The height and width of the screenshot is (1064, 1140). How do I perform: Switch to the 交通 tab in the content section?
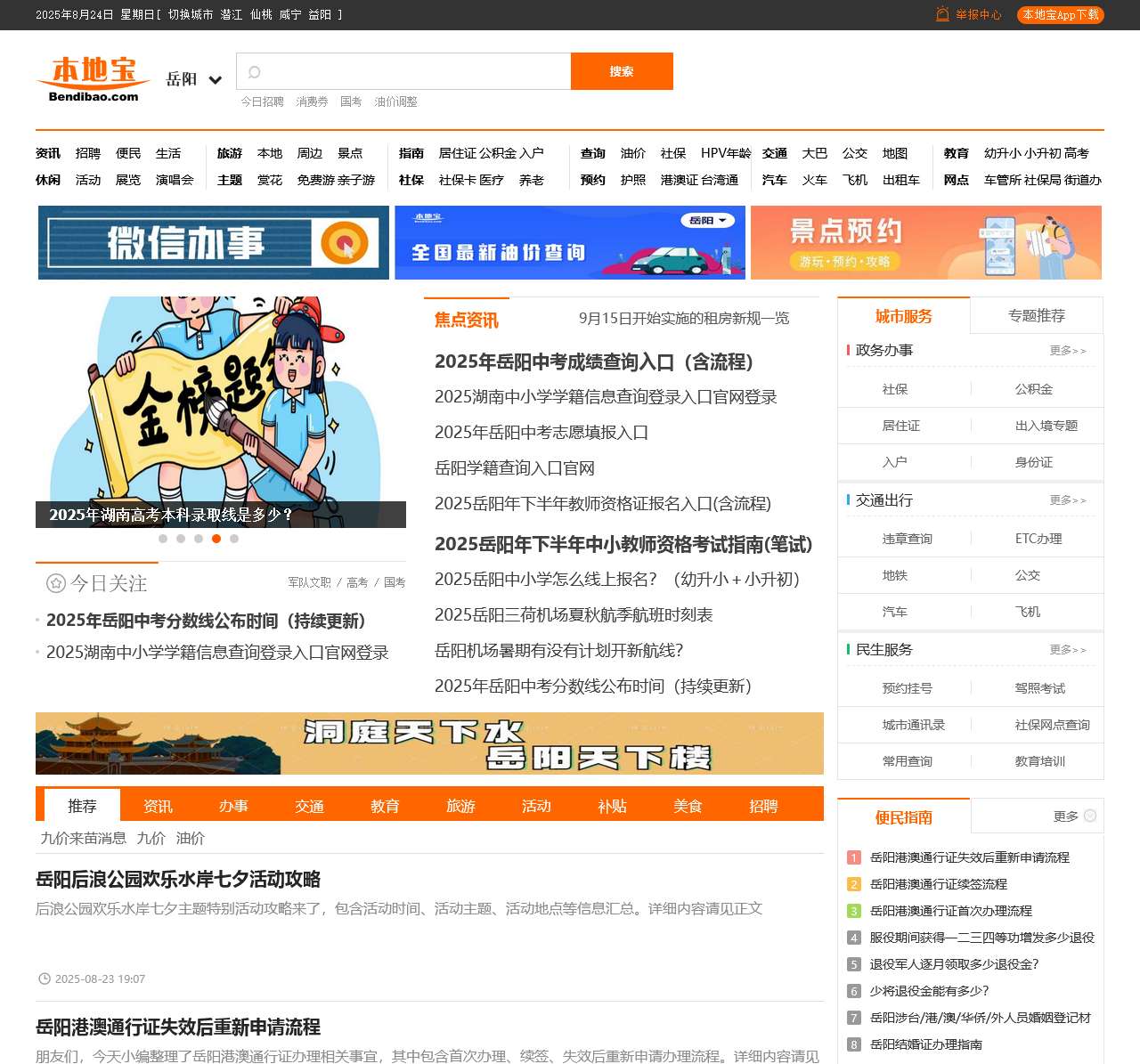pos(309,806)
